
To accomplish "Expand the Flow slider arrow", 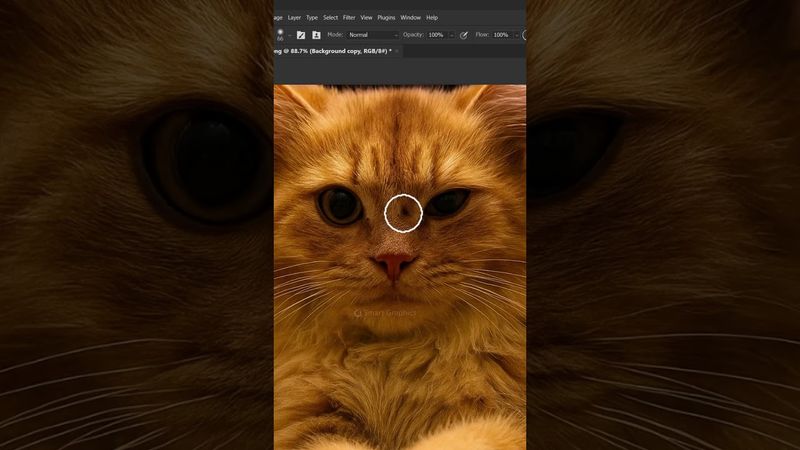I will click(517, 35).
